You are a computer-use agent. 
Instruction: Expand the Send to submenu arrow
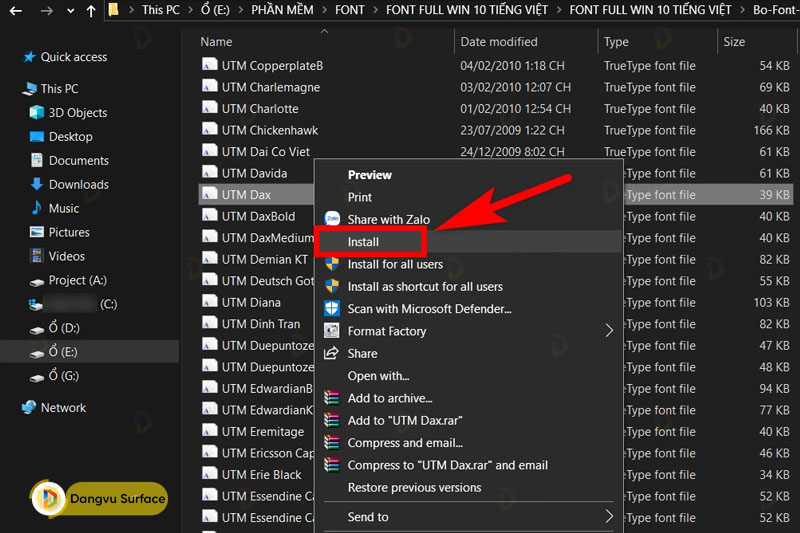(609, 517)
